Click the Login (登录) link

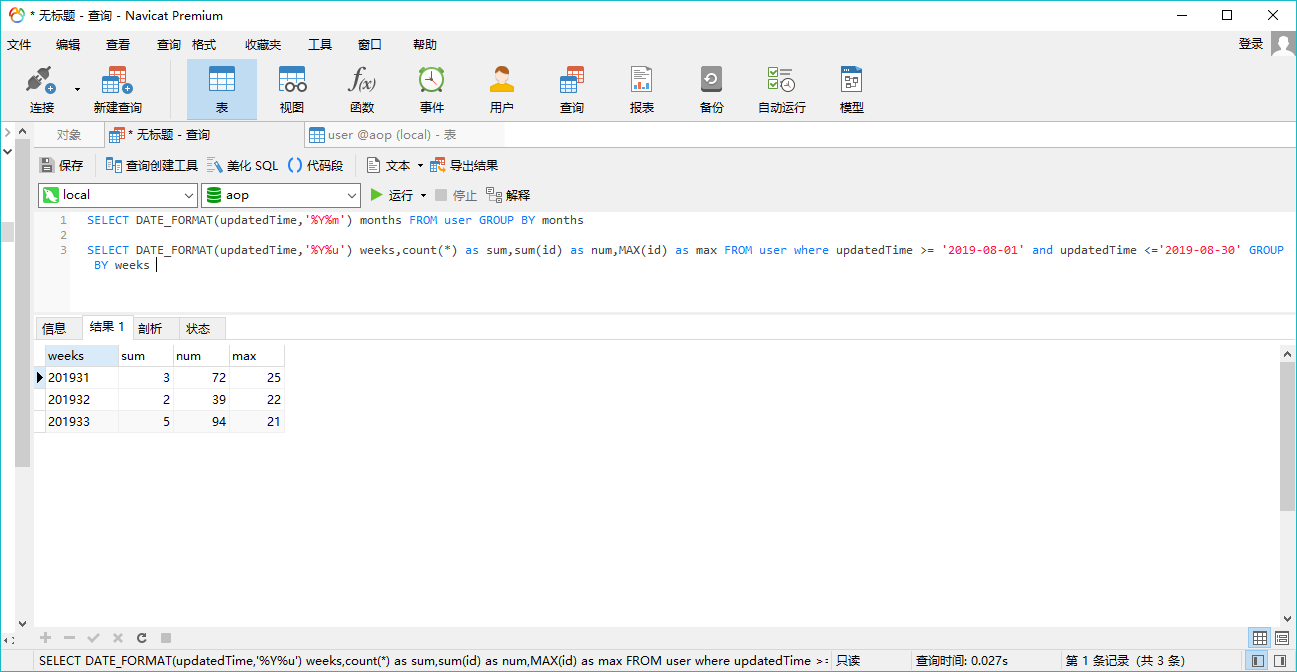pos(1251,44)
